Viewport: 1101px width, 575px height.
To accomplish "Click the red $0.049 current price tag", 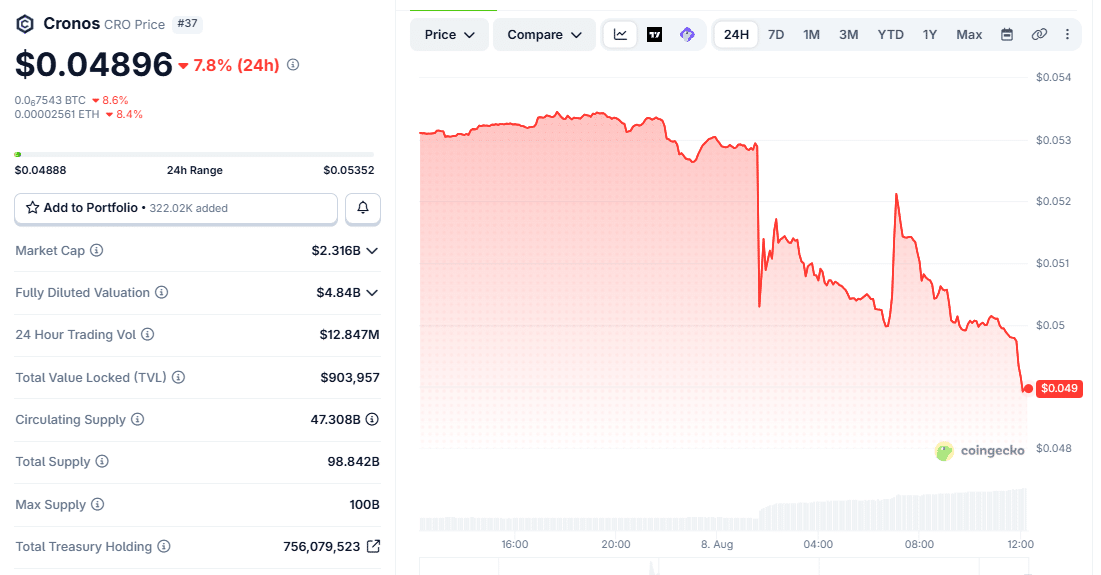I will [1059, 388].
